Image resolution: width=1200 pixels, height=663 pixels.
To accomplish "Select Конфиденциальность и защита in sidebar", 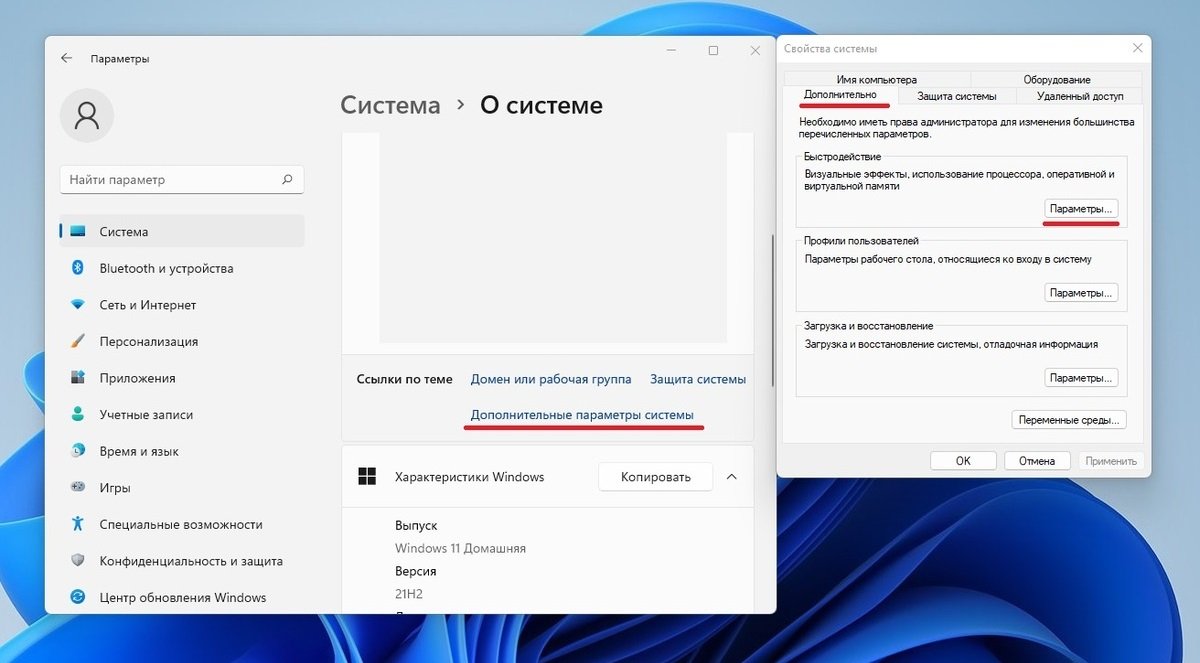I will pos(182,561).
